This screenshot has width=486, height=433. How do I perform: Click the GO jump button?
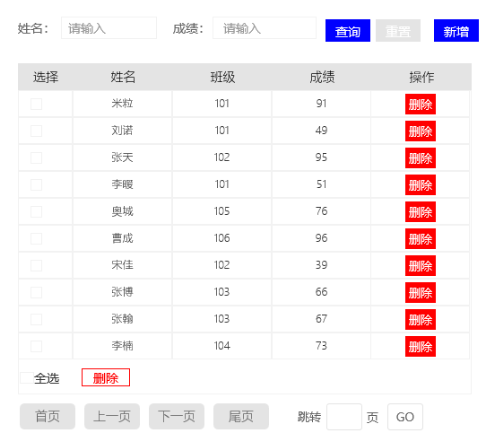pos(405,417)
